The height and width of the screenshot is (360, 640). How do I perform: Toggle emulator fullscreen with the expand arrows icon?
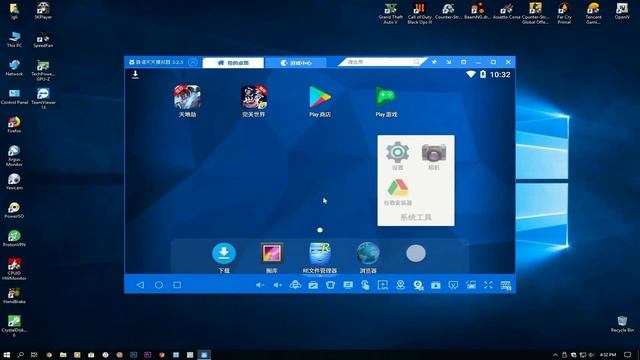point(488,285)
